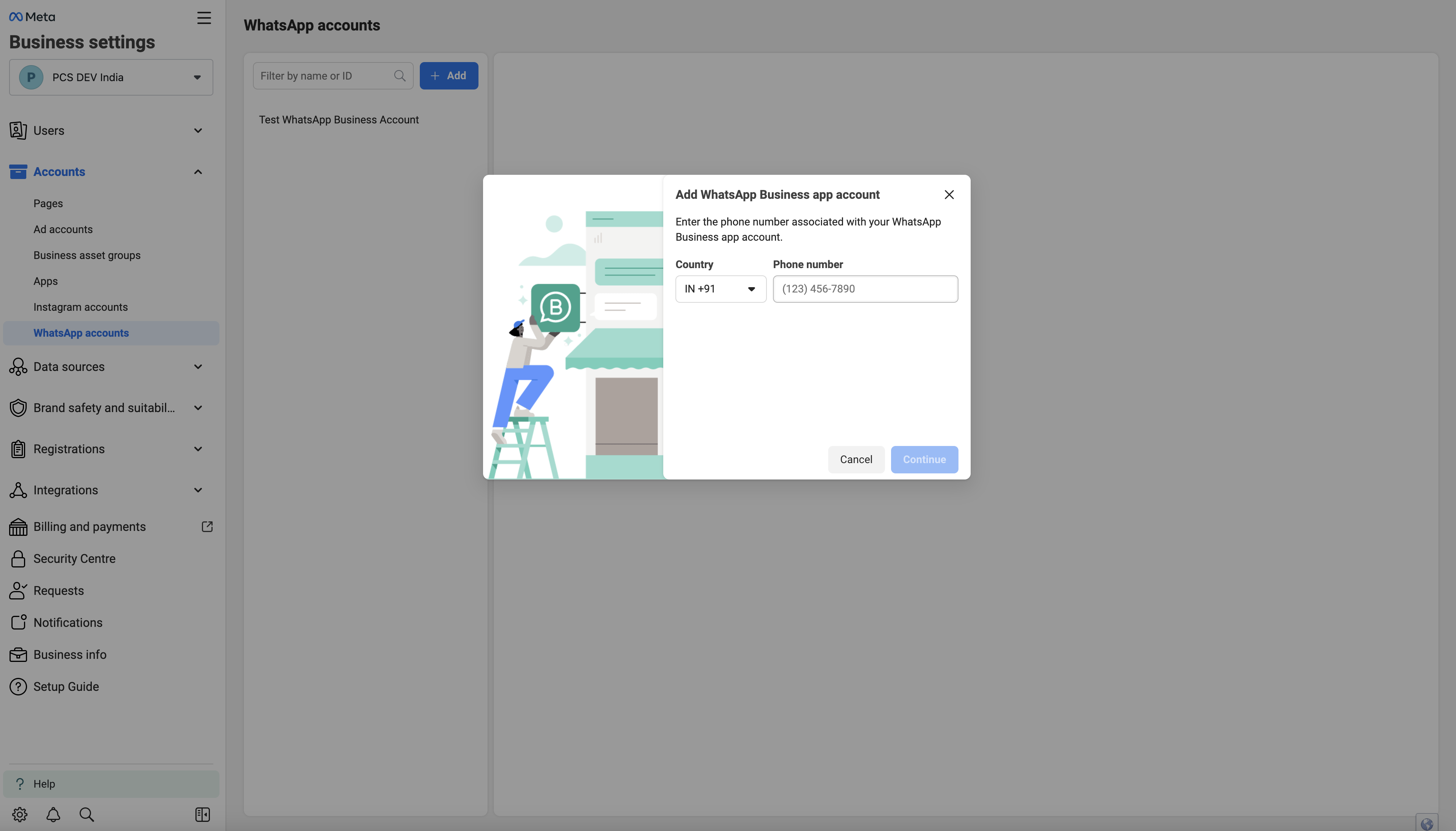Open the PCS DEV India business selector
Image resolution: width=1456 pixels, height=831 pixels.
111,77
